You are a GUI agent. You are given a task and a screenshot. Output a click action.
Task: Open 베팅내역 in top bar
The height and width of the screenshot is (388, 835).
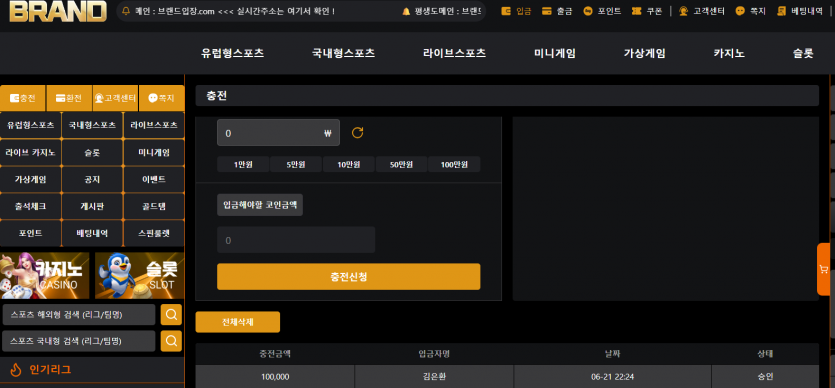[x=800, y=11]
